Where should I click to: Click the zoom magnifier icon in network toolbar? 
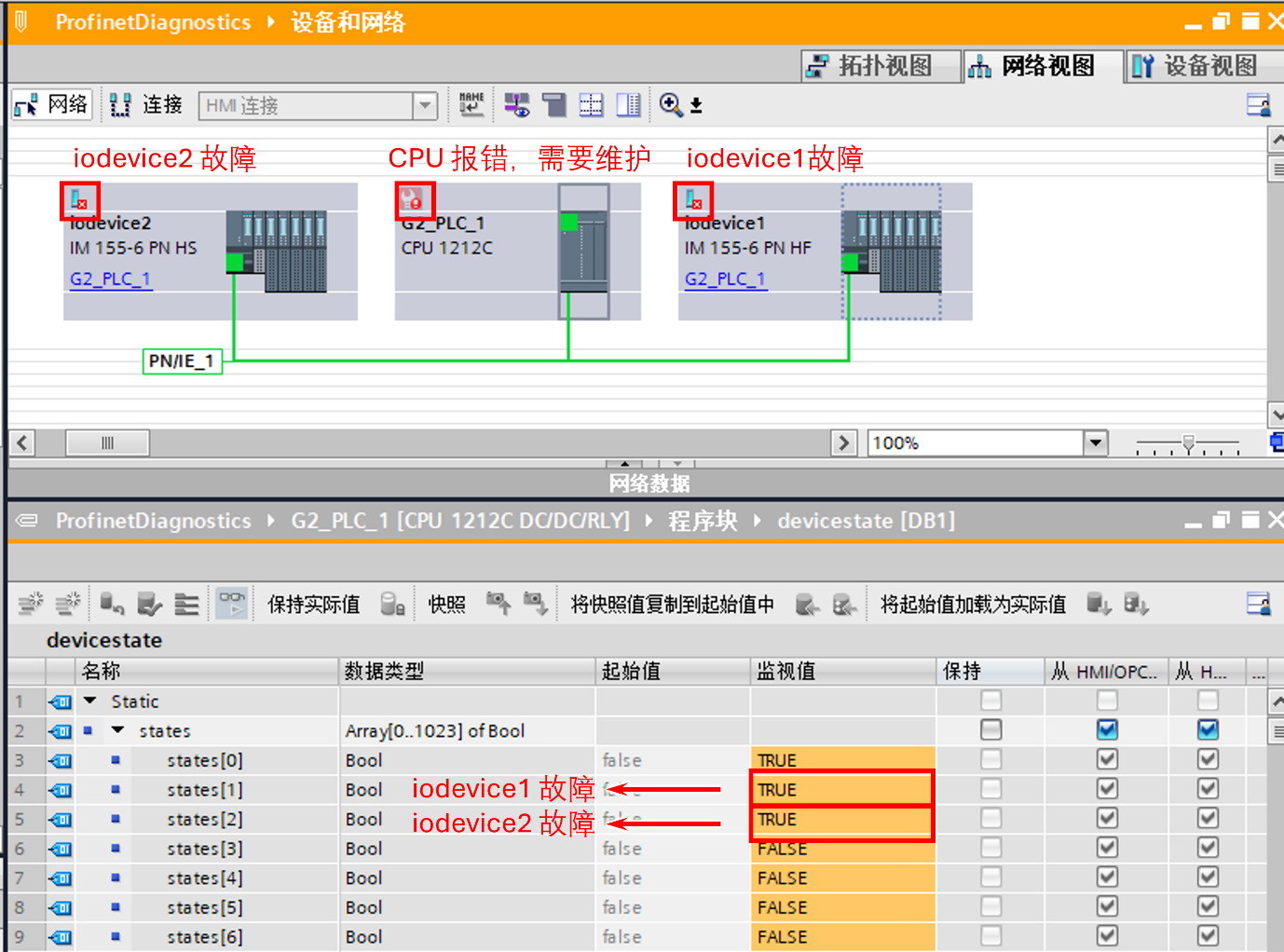coord(671,104)
